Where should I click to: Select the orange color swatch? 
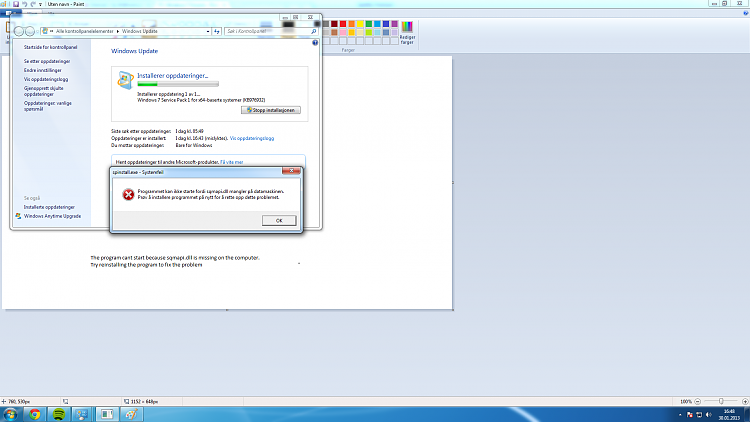coord(352,24)
